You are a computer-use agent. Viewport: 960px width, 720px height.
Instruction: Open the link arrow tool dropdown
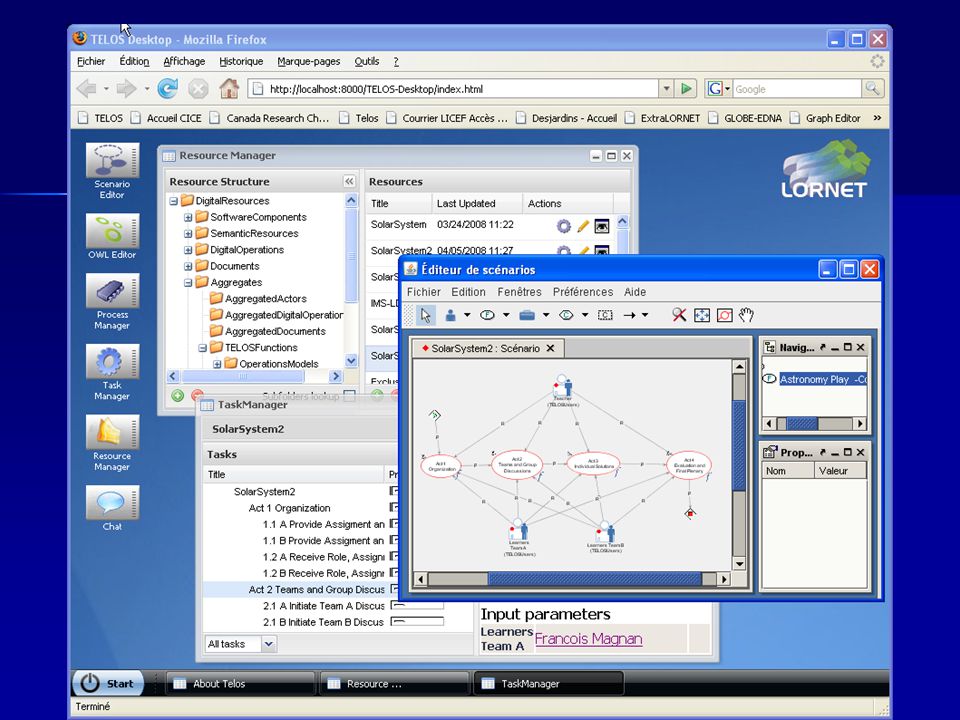tap(645, 315)
